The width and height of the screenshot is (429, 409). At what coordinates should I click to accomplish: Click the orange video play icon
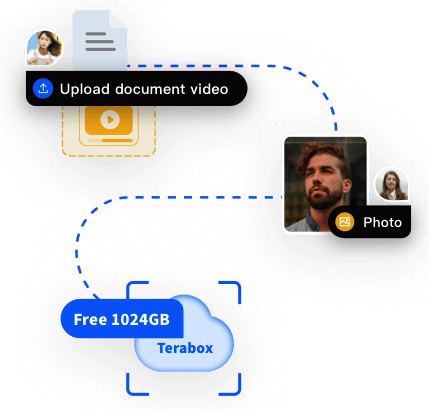click(109, 120)
